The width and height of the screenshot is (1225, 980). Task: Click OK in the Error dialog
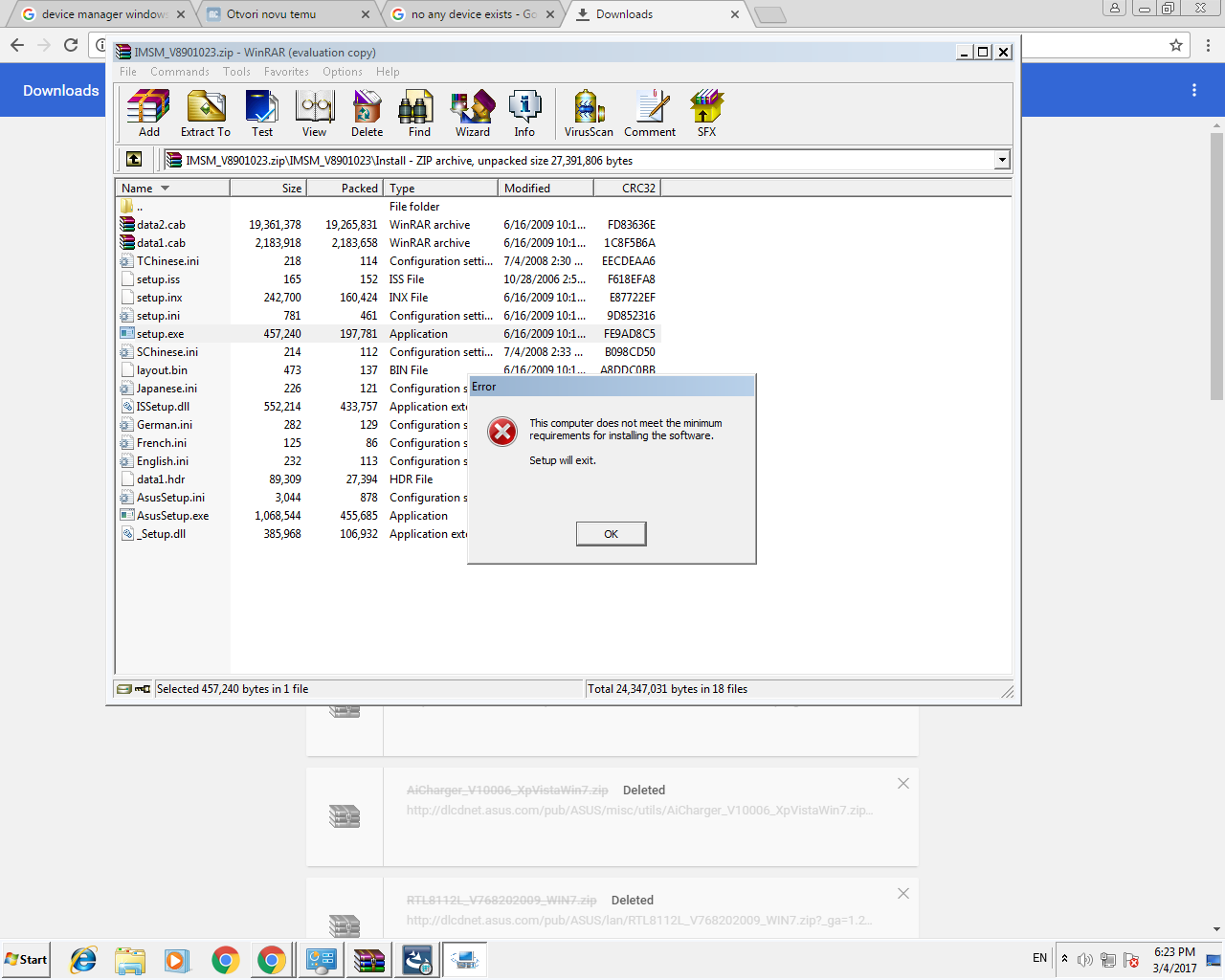click(612, 534)
